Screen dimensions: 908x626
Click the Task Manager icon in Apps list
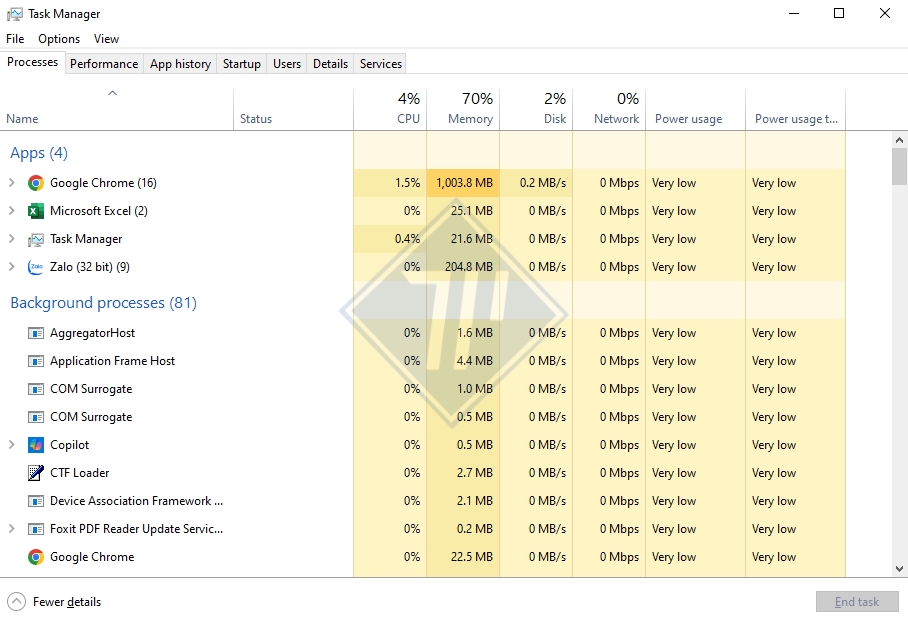pyautogui.click(x=36, y=239)
